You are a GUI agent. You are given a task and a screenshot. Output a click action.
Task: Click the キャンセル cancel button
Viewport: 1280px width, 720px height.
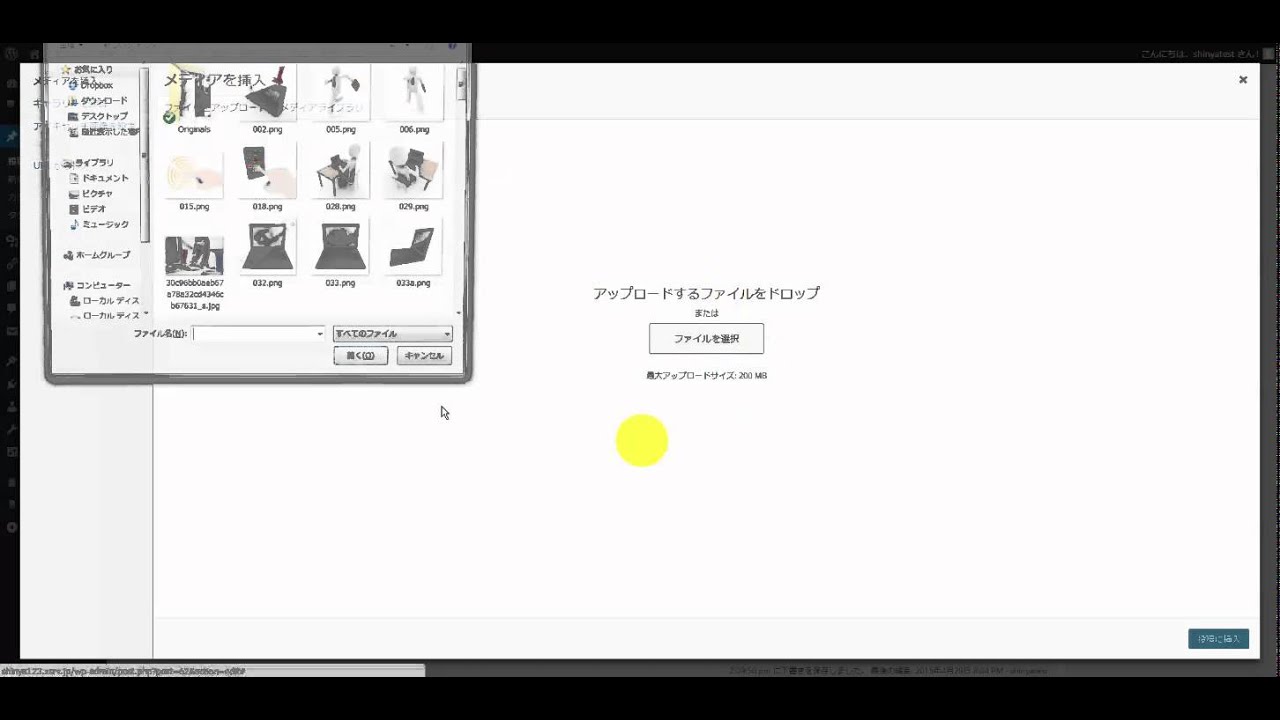pyautogui.click(x=424, y=355)
